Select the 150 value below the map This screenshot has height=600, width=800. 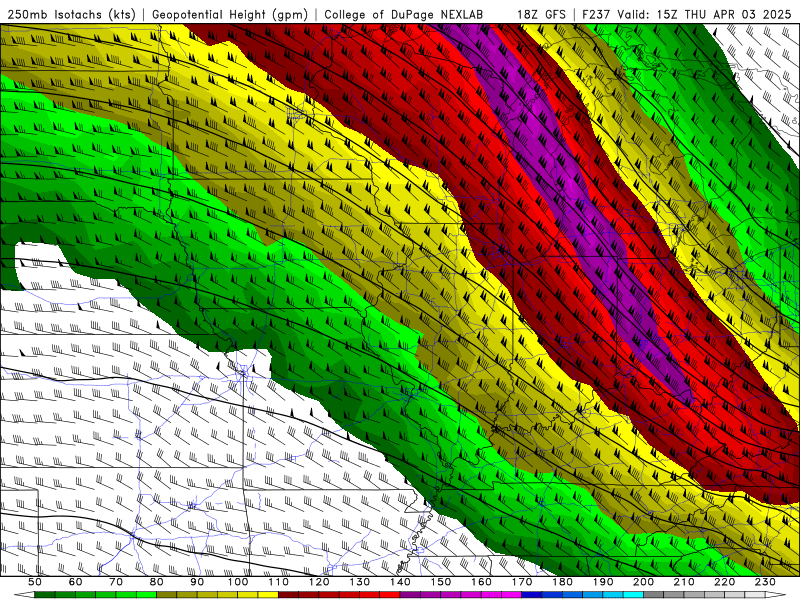441,582
